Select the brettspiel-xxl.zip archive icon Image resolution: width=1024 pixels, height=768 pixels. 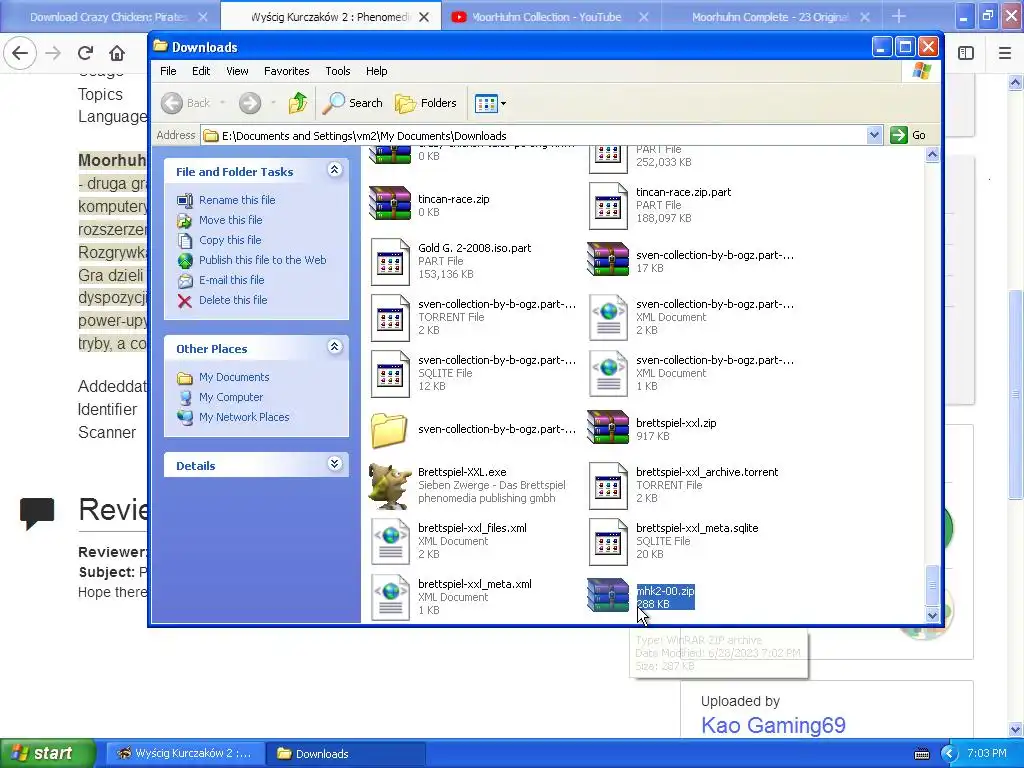click(x=607, y=427)
